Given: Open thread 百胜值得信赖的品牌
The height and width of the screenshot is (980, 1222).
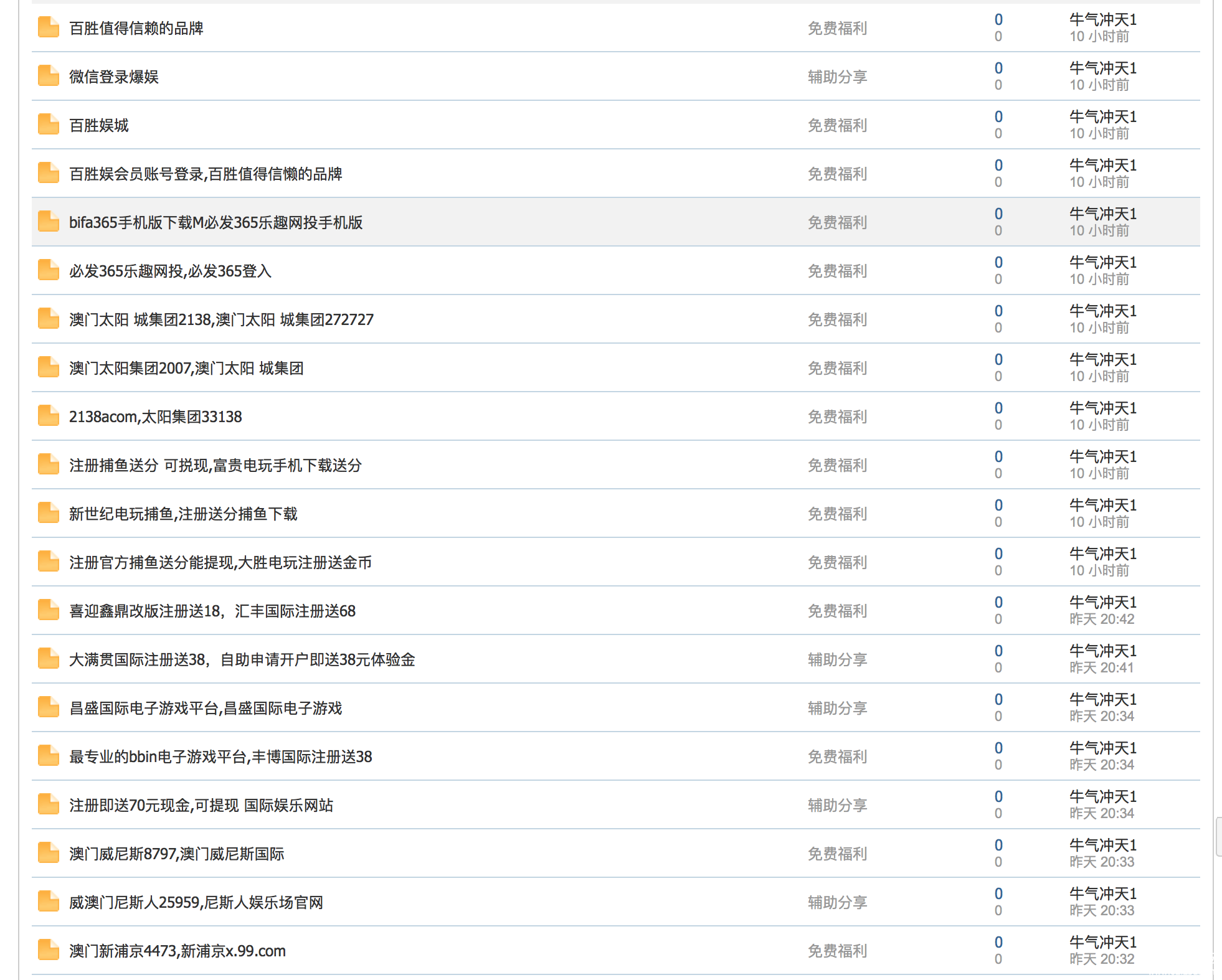Looking at the screenshot, I should [136, 28].
